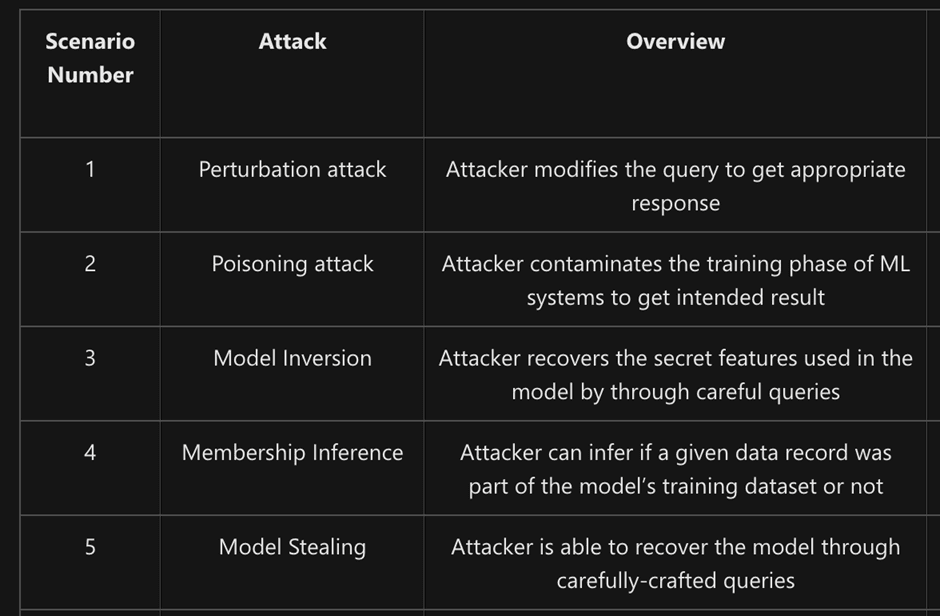Click scenario number 2 cell
The image size is (940, 616).
click(x=90, y=264)
